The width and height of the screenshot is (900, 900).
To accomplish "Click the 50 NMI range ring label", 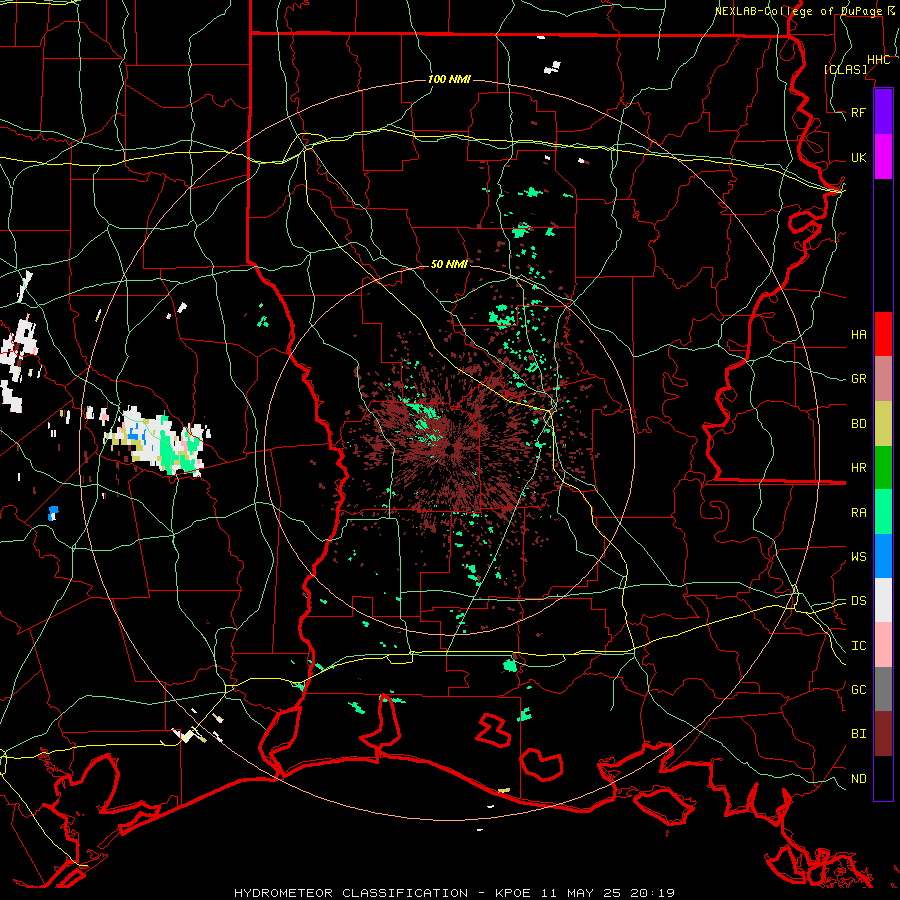I will [449, 264].
